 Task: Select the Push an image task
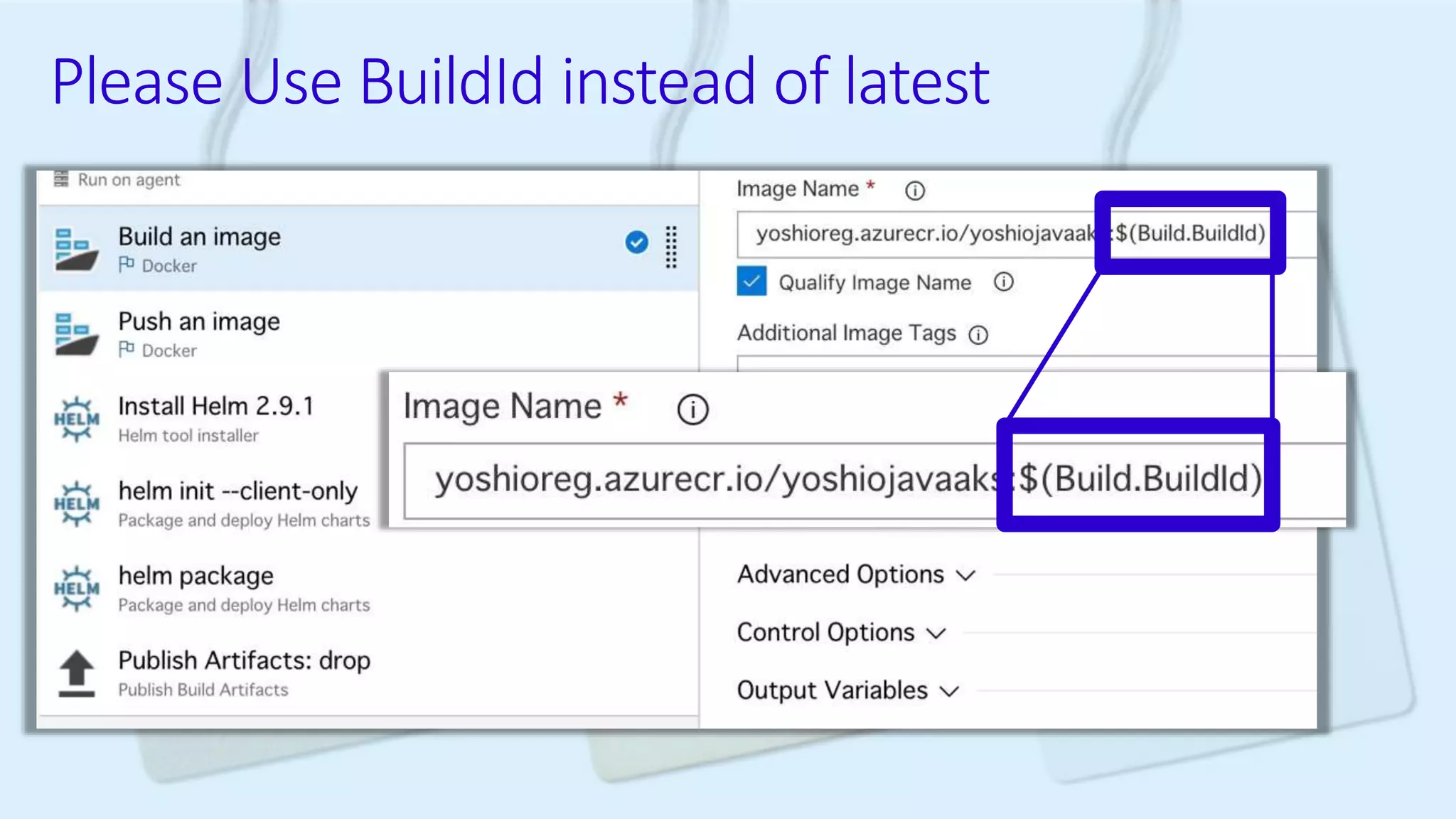pyautogui.click(x=368, y=333)
